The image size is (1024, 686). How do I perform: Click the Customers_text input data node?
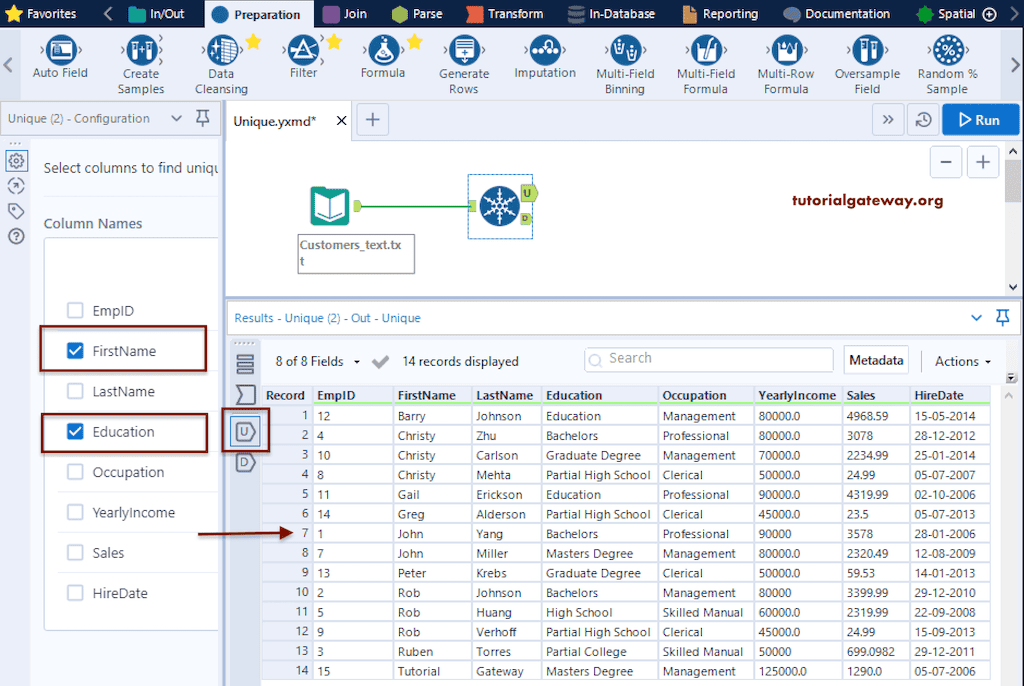330,206
